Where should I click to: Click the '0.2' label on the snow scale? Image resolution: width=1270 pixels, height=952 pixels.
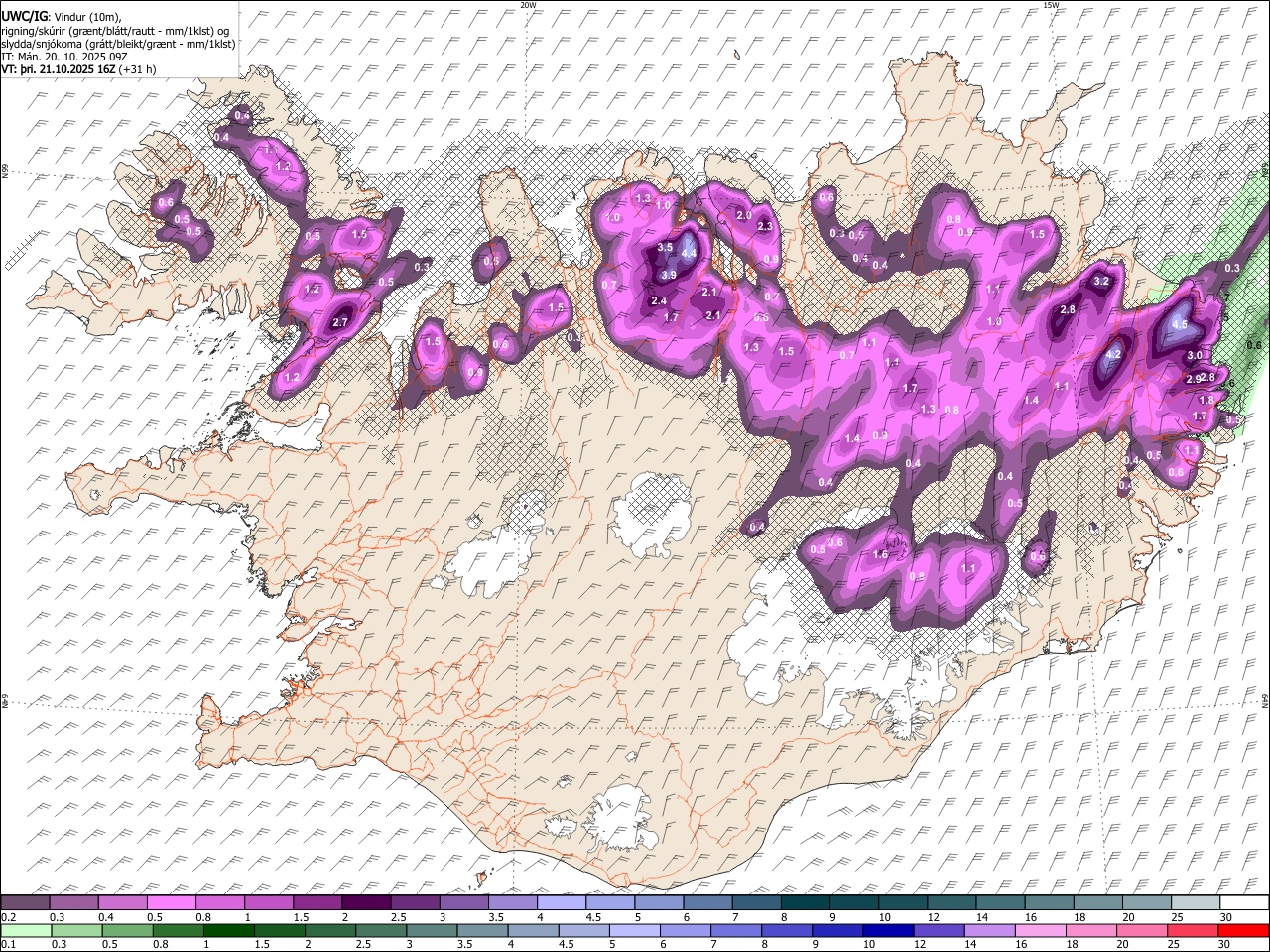click(8, 917)
